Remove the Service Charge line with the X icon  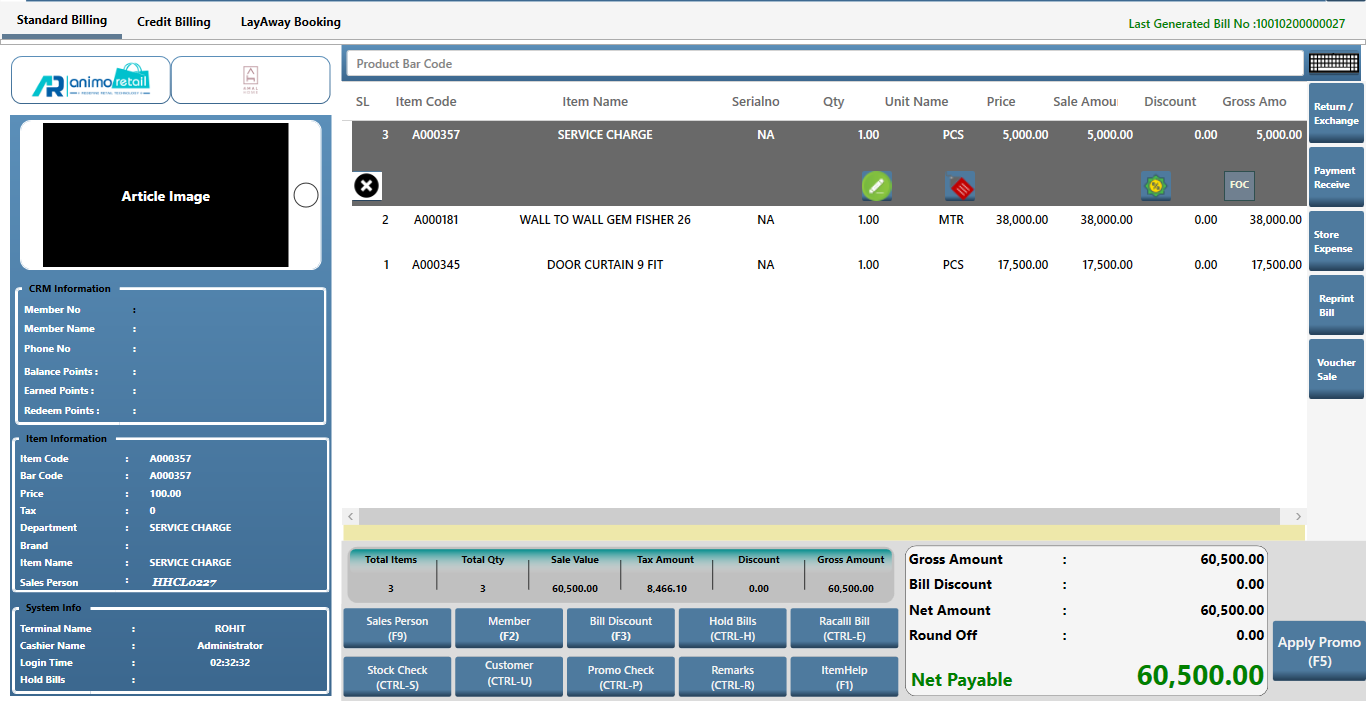pyautogui.click(x=367, y=185)
